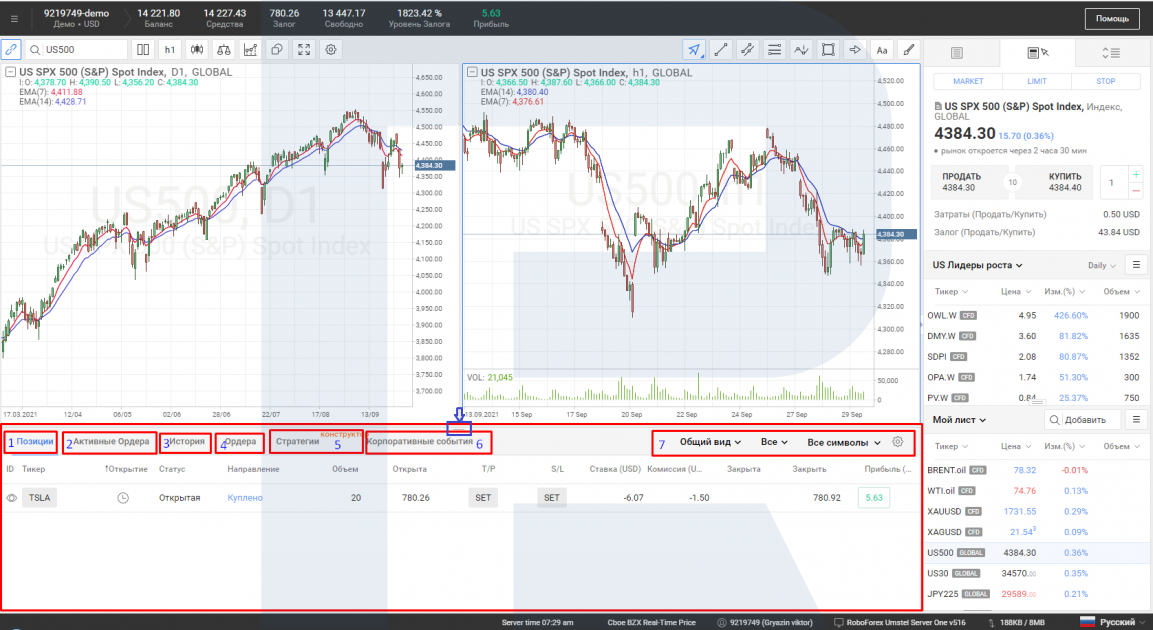The image size is (1153, 630).
Task: Select BRENT.oil in Мой лист
Action: click(x=1037, y=470)
